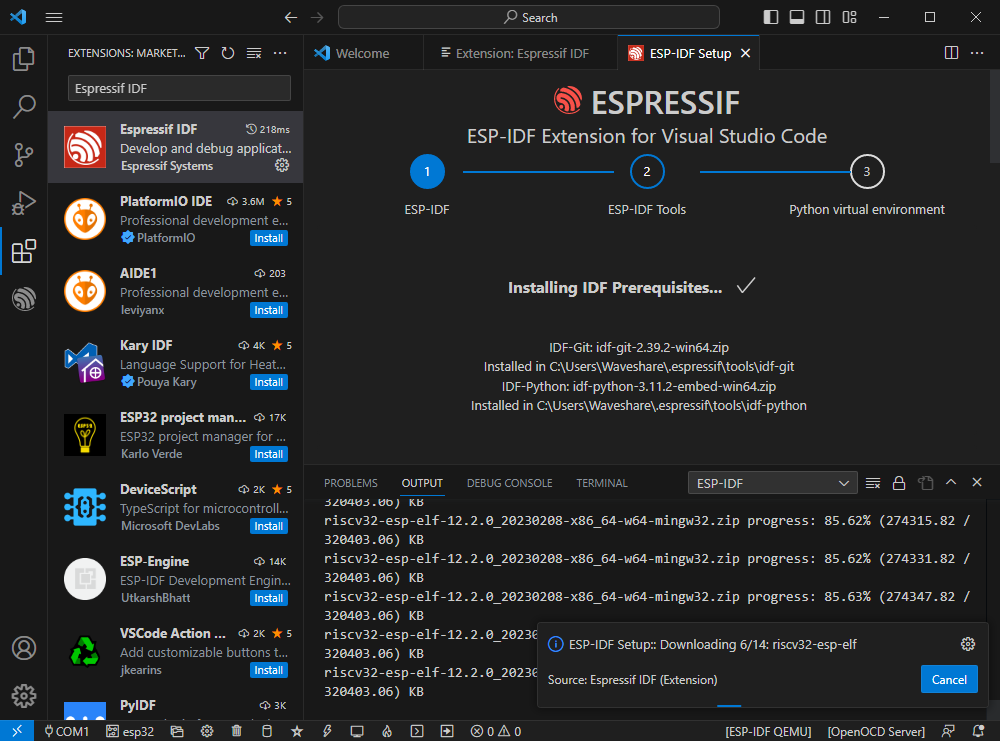
Task: Open the DEBUG CONSOLE tab
Action: click(x=510, y=483)
